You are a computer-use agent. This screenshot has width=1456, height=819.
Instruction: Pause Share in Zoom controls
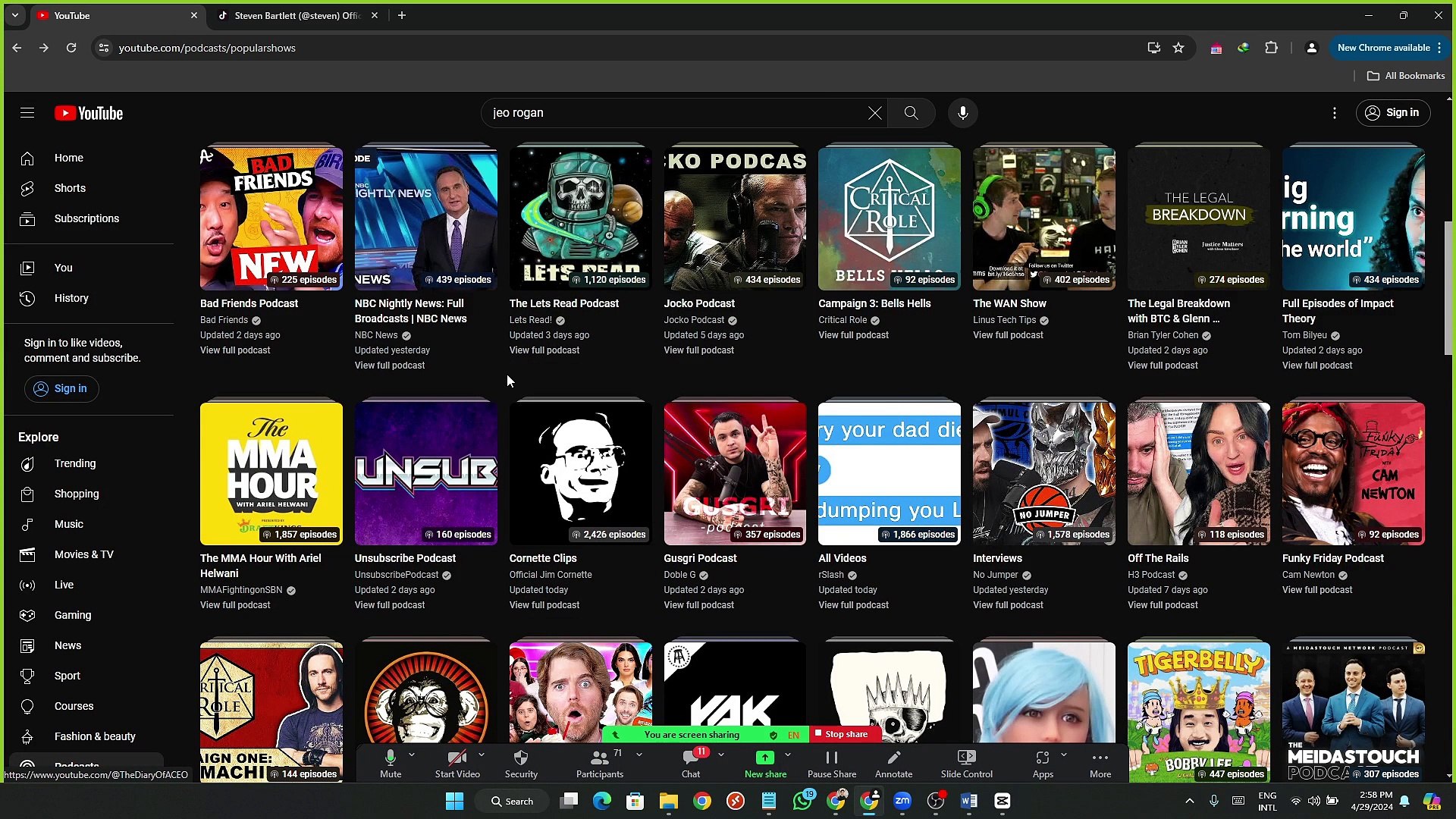tap(831, 763)
